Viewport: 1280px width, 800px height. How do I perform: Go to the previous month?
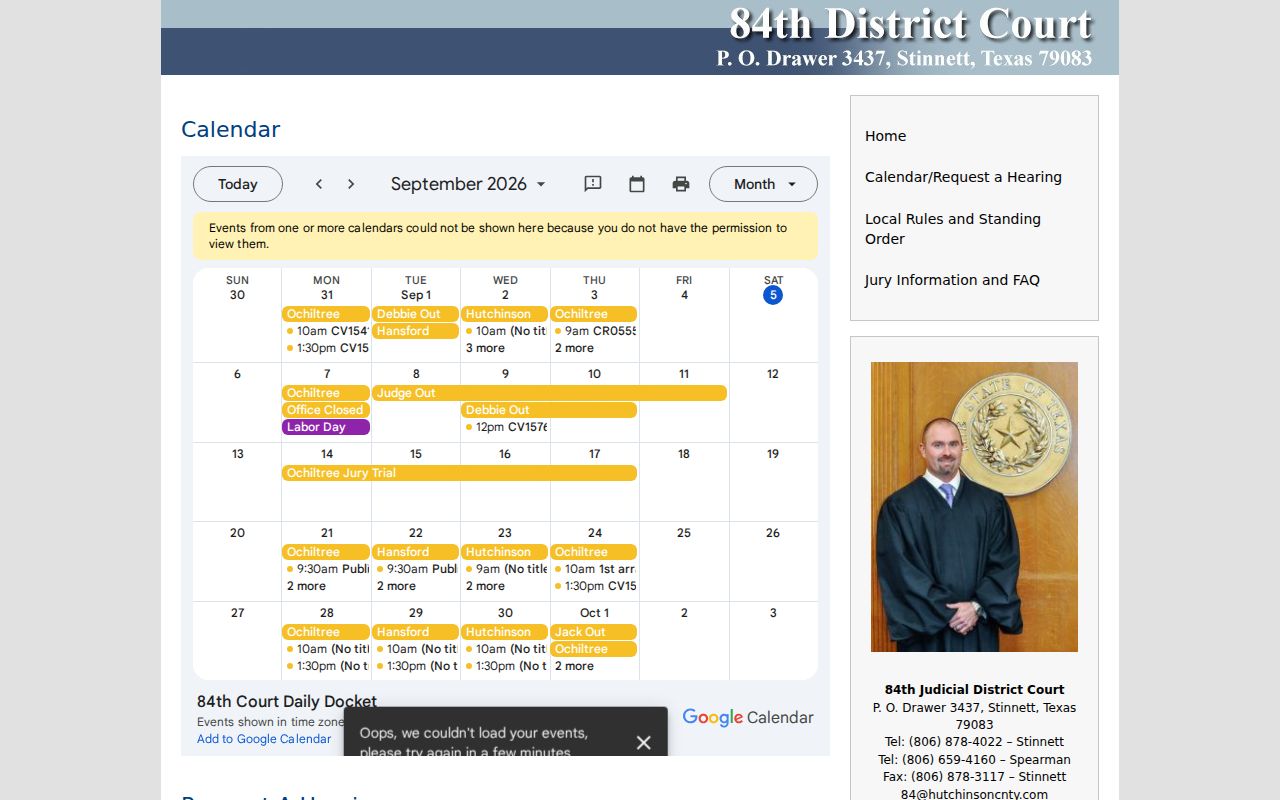point(319,184)
